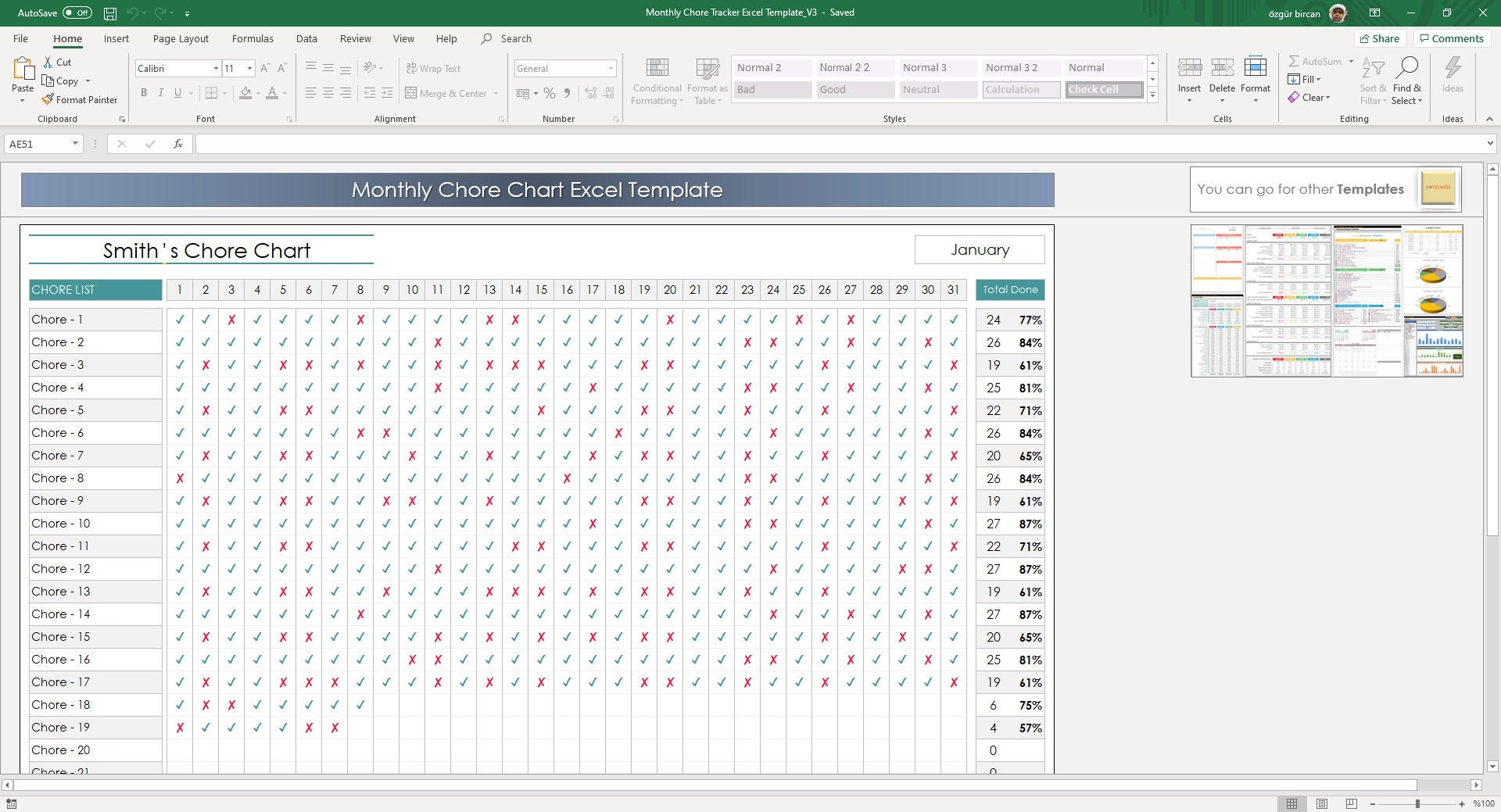Open the General number format dropdown
The width and height of the screenshot is (1501, 812).
611,68
